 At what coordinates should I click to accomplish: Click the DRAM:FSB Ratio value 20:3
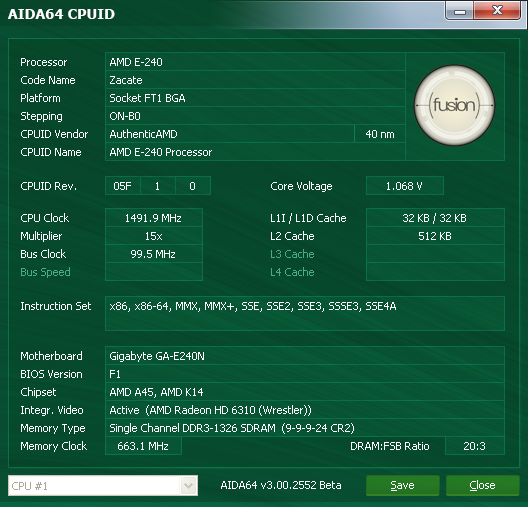474,446
